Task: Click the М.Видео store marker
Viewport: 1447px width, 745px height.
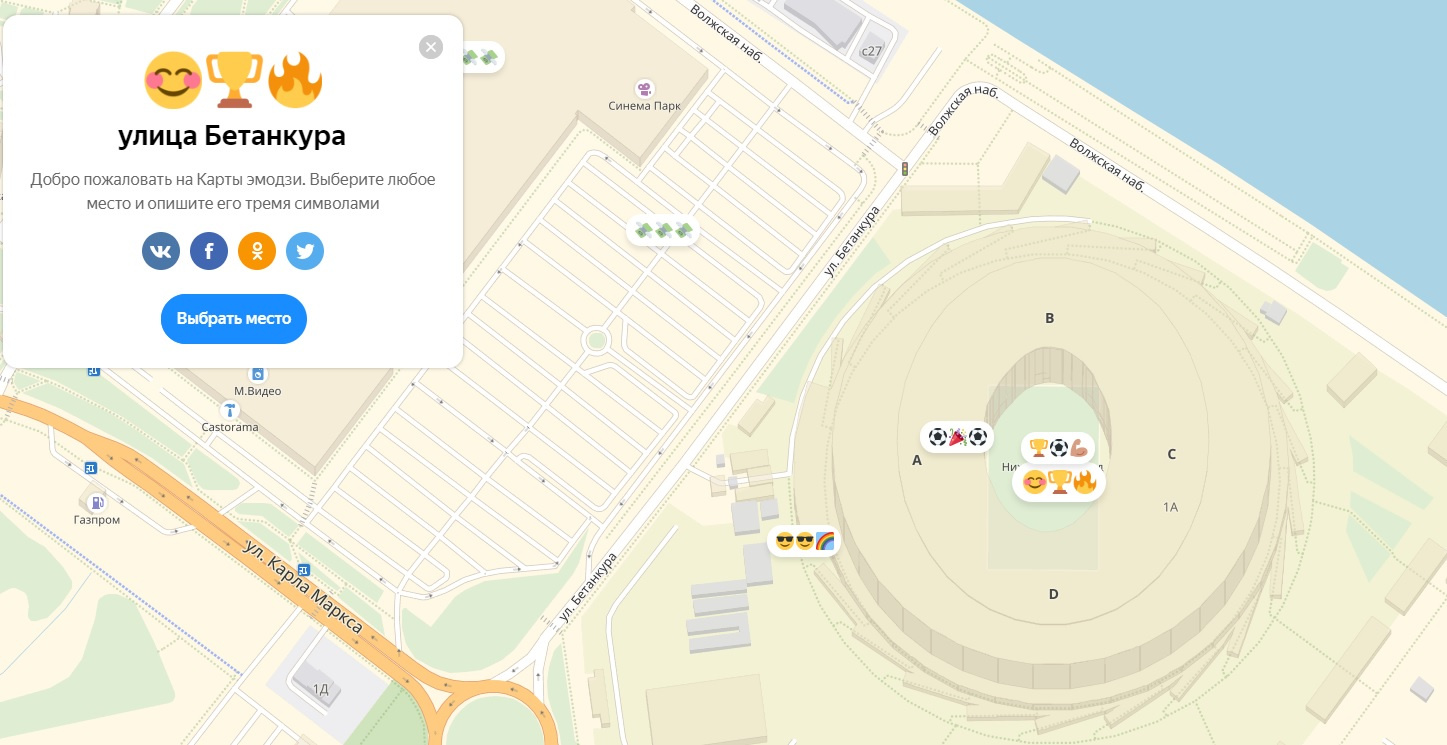Action: click(258, 374)
